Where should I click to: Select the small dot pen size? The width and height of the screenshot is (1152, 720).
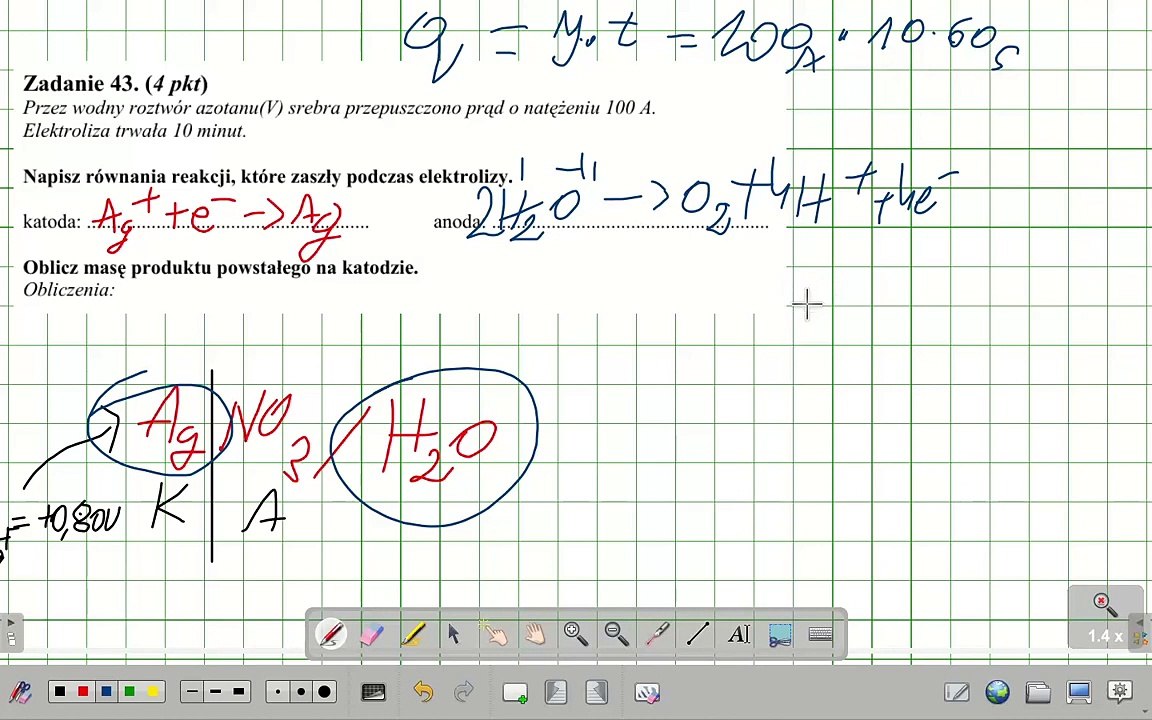click(x=278, y=692)
